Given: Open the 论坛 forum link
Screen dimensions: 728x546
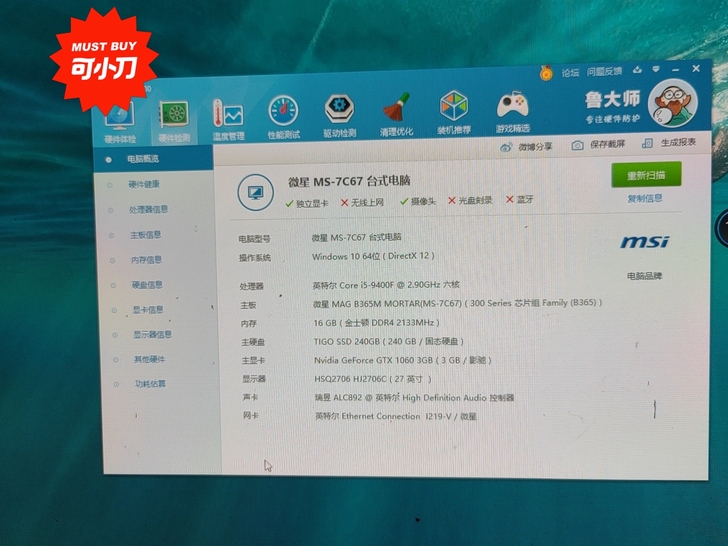Looking at the screenshot, I should click(570, 72).
